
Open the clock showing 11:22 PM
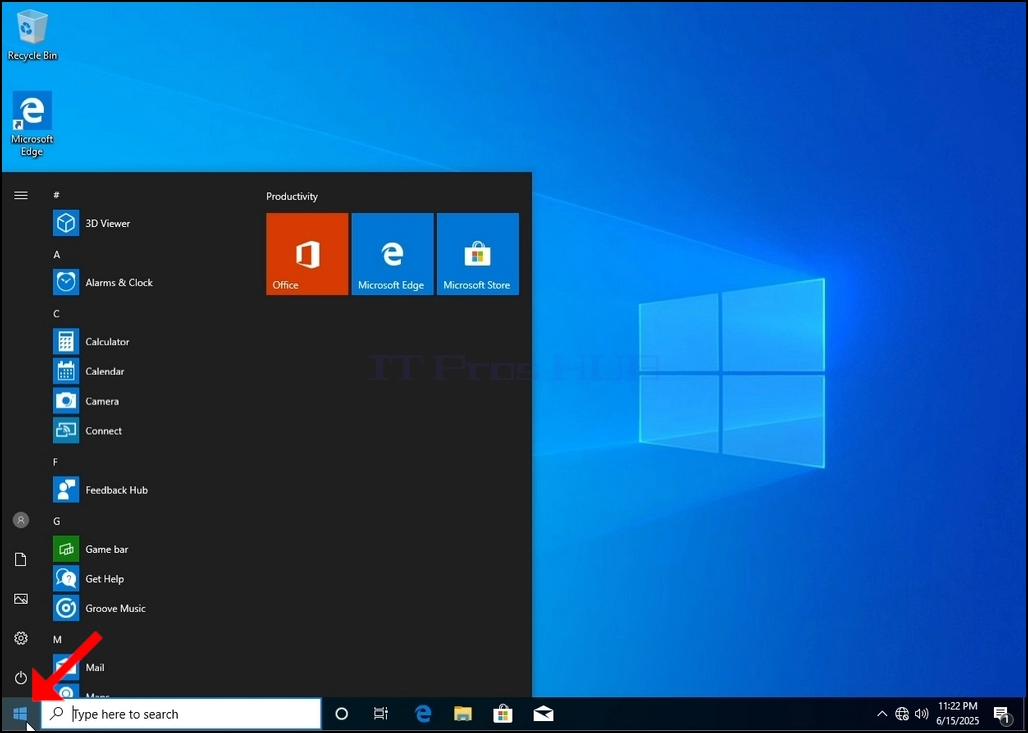[958, 713]
